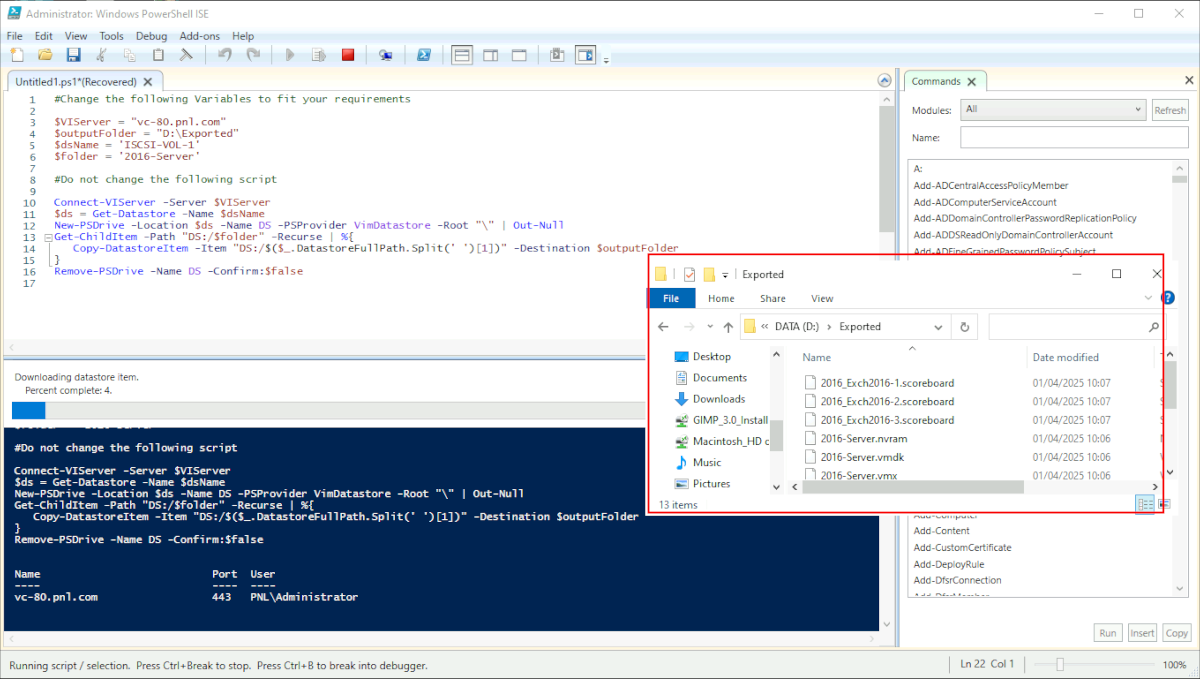This screenshot has width=1200, height=679.
Task: Launch PowerShell.exe from the blue toolbar icon
Action: pyautogui.click(x=424, y=55)
